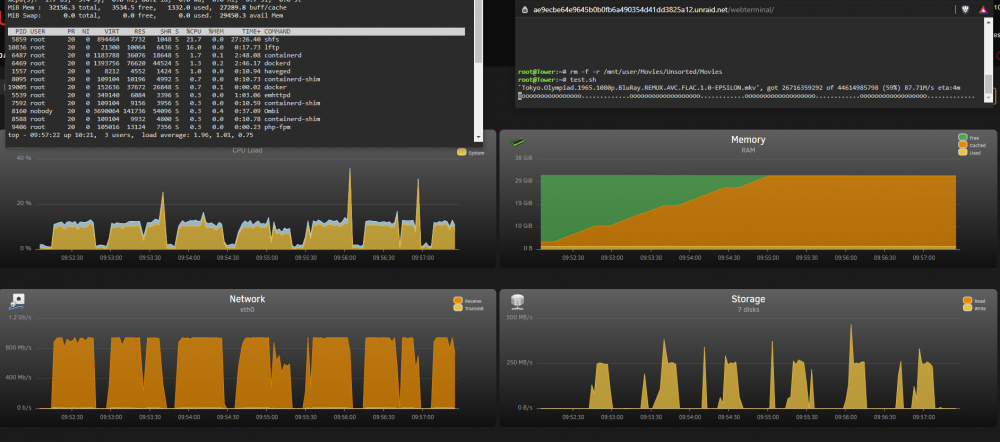Viewport: 1000px width, 442px height.
Task: Toggle the Storage Write legend entry
Action: click(x=969, y=307)
